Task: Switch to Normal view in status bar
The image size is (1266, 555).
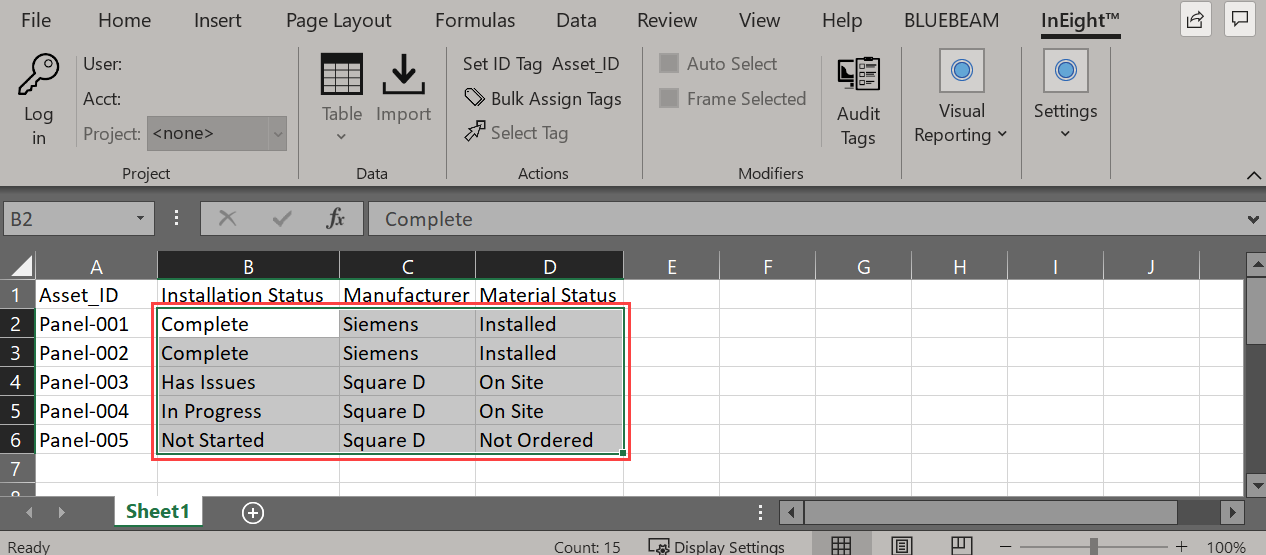Action: [841, 546]
